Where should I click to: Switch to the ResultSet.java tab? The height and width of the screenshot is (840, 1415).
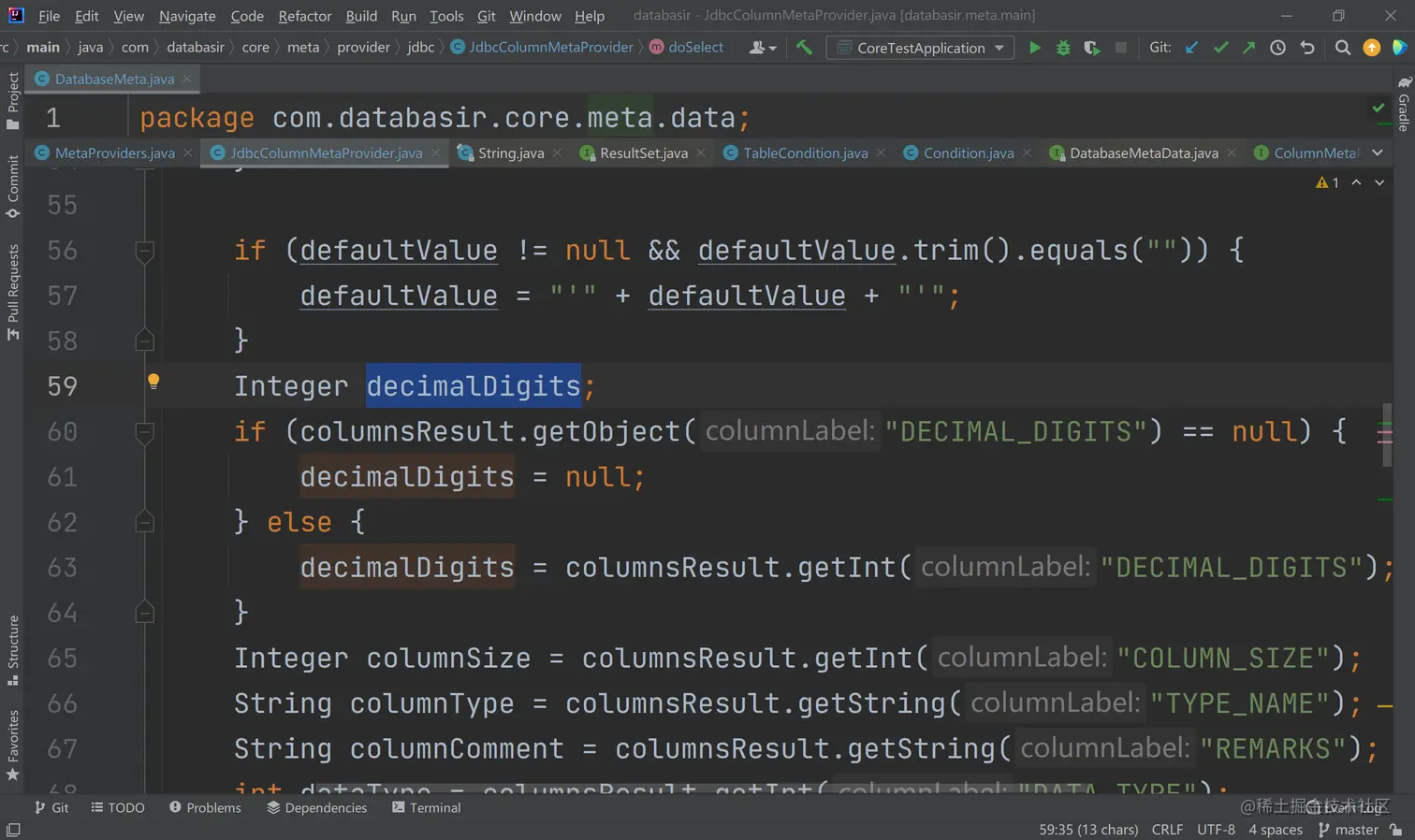(643, 152)
